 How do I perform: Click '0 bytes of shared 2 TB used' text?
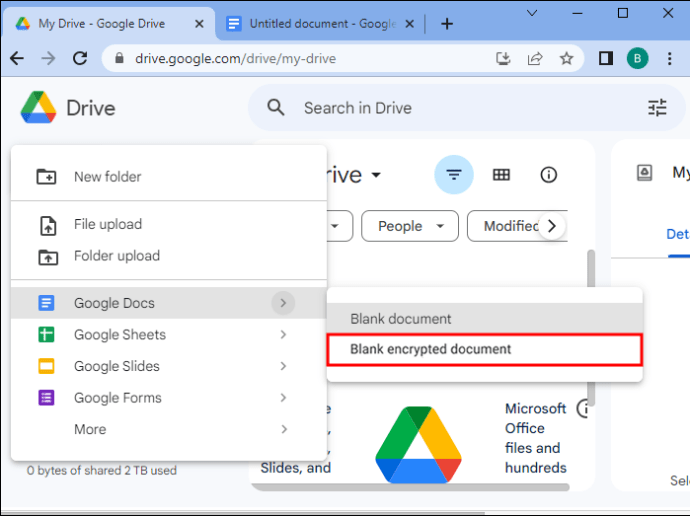(x=102, y=470)
